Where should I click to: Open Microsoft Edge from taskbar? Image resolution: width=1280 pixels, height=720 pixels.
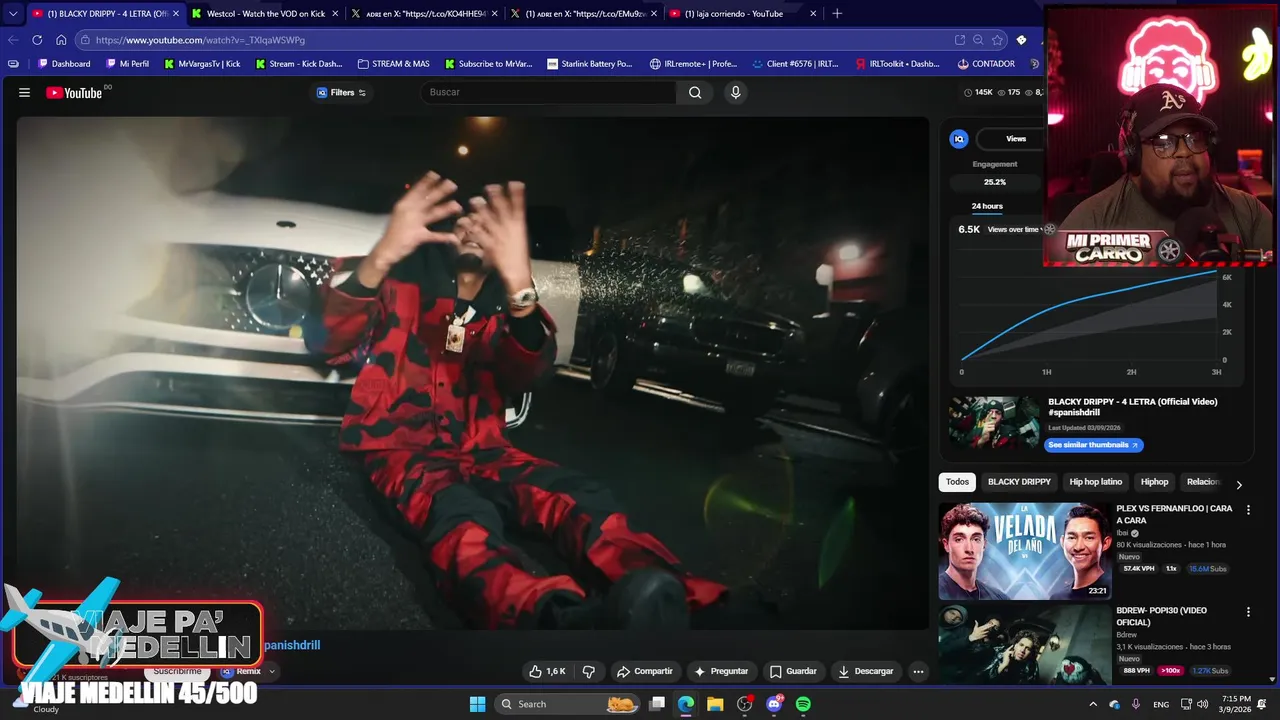(x=685, y=704)
